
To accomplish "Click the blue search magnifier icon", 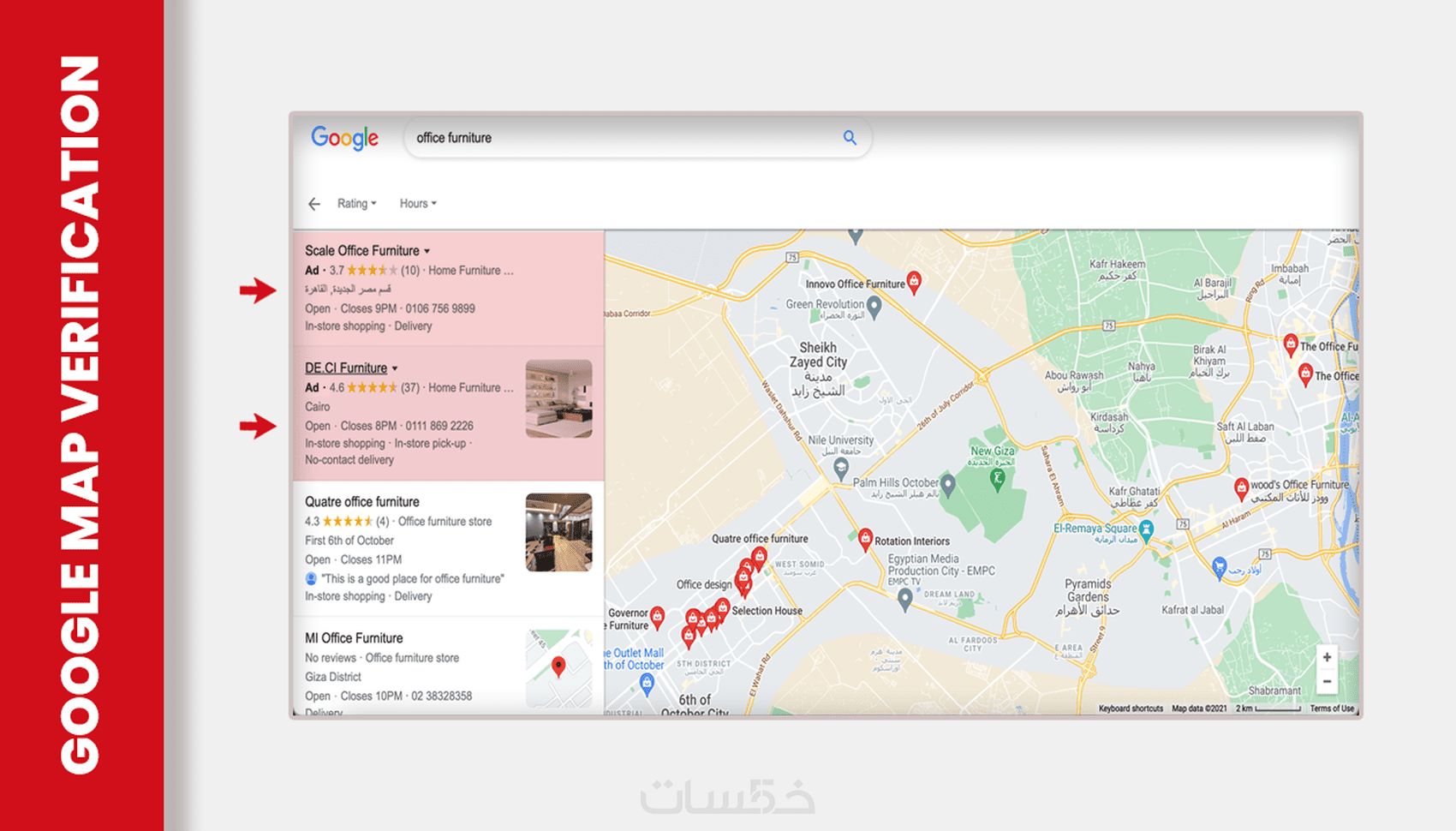I will click(x=850, y=138).
